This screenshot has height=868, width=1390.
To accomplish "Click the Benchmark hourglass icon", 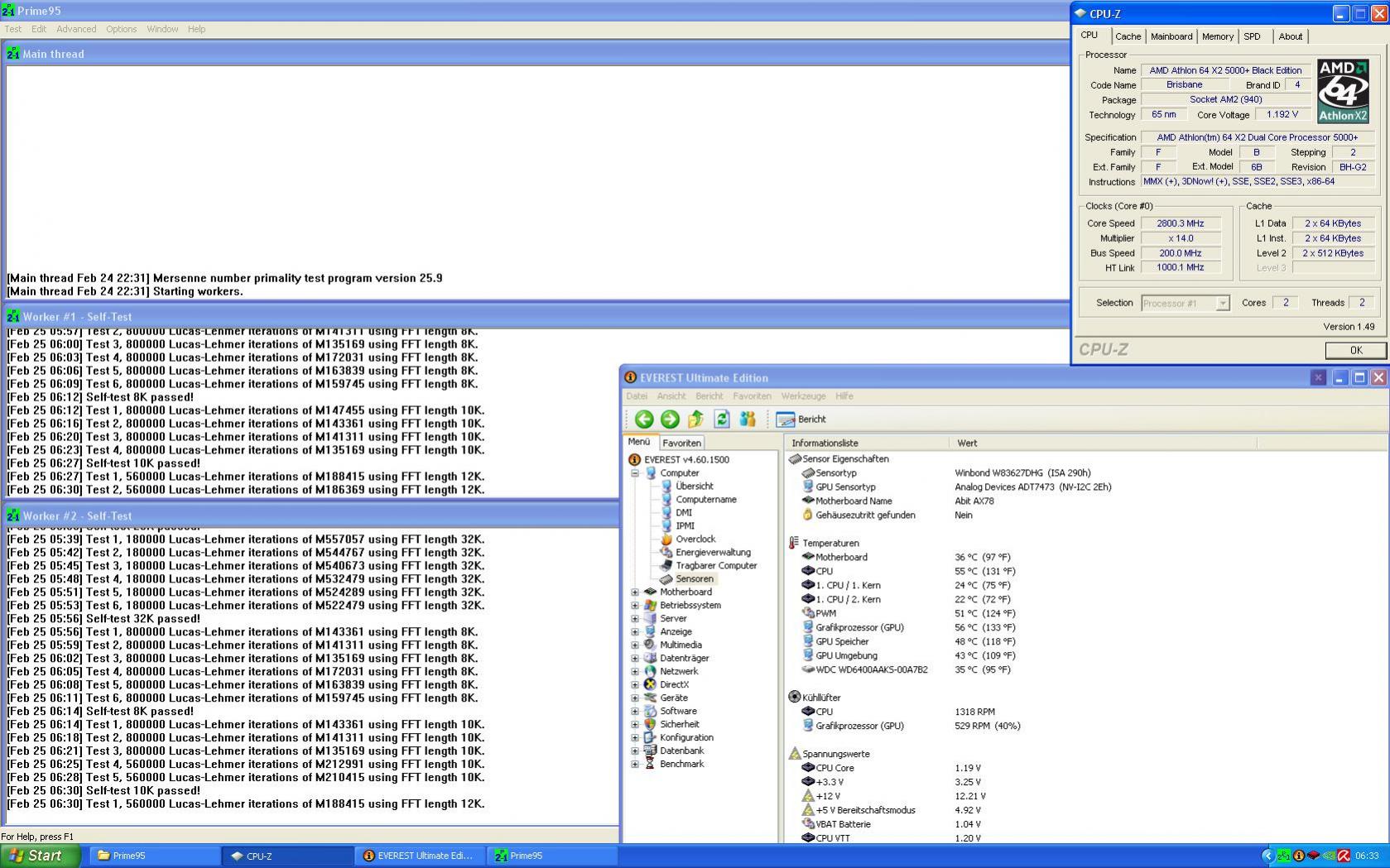I will click(x=651, y=764).
